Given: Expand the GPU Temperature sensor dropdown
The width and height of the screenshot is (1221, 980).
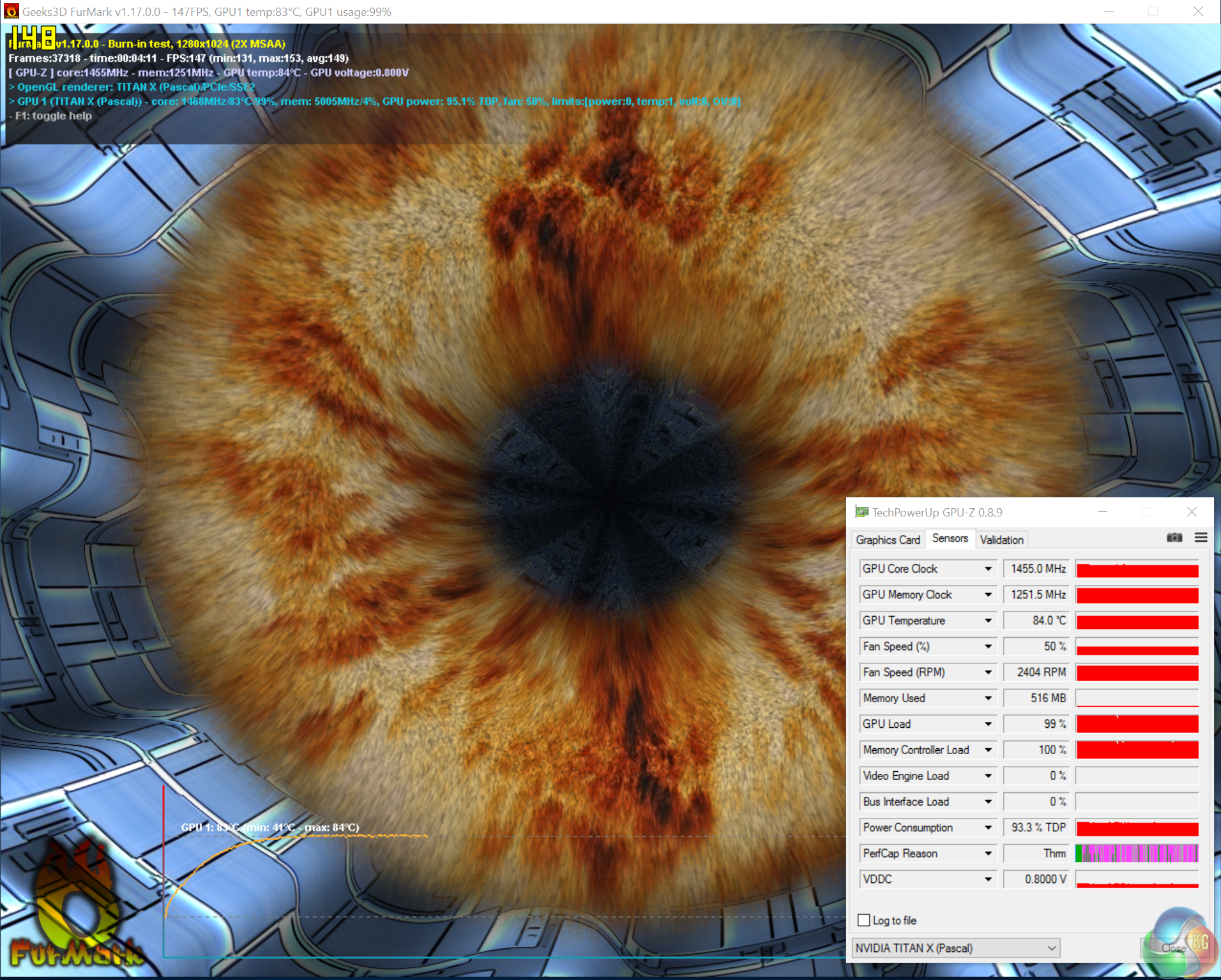Looking at the screenshot, I should point(988,621).
